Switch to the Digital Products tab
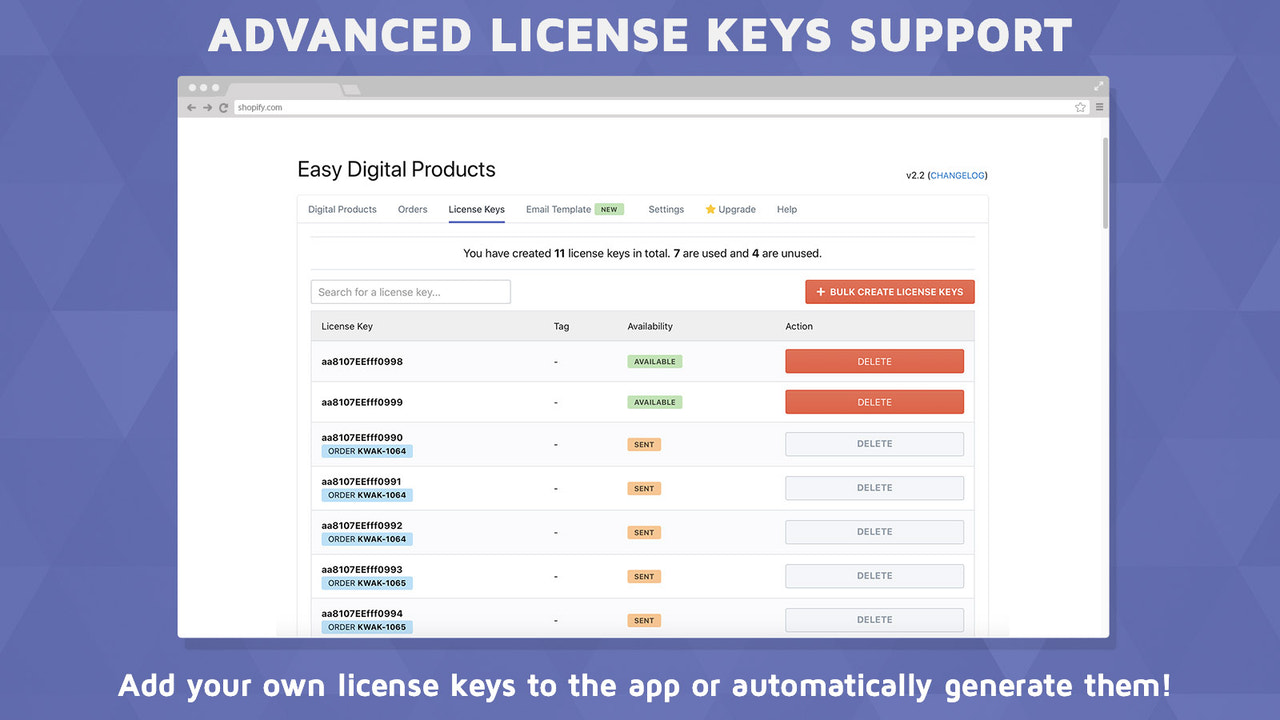 point(341,209)
